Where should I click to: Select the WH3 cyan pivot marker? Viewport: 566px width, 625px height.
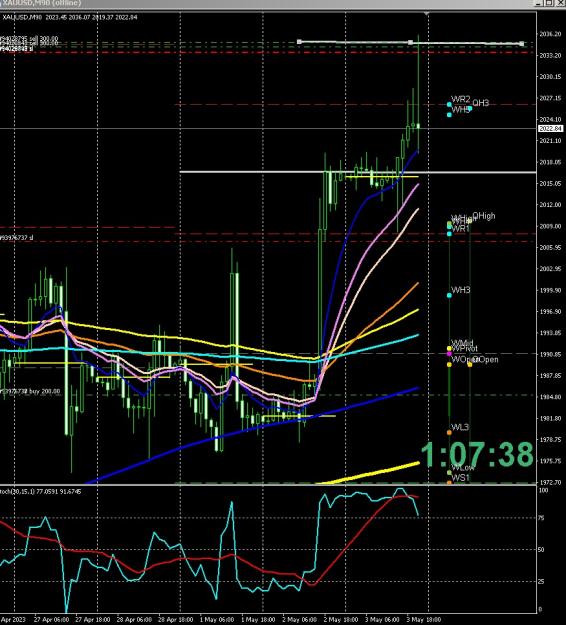tap(449, 295)
